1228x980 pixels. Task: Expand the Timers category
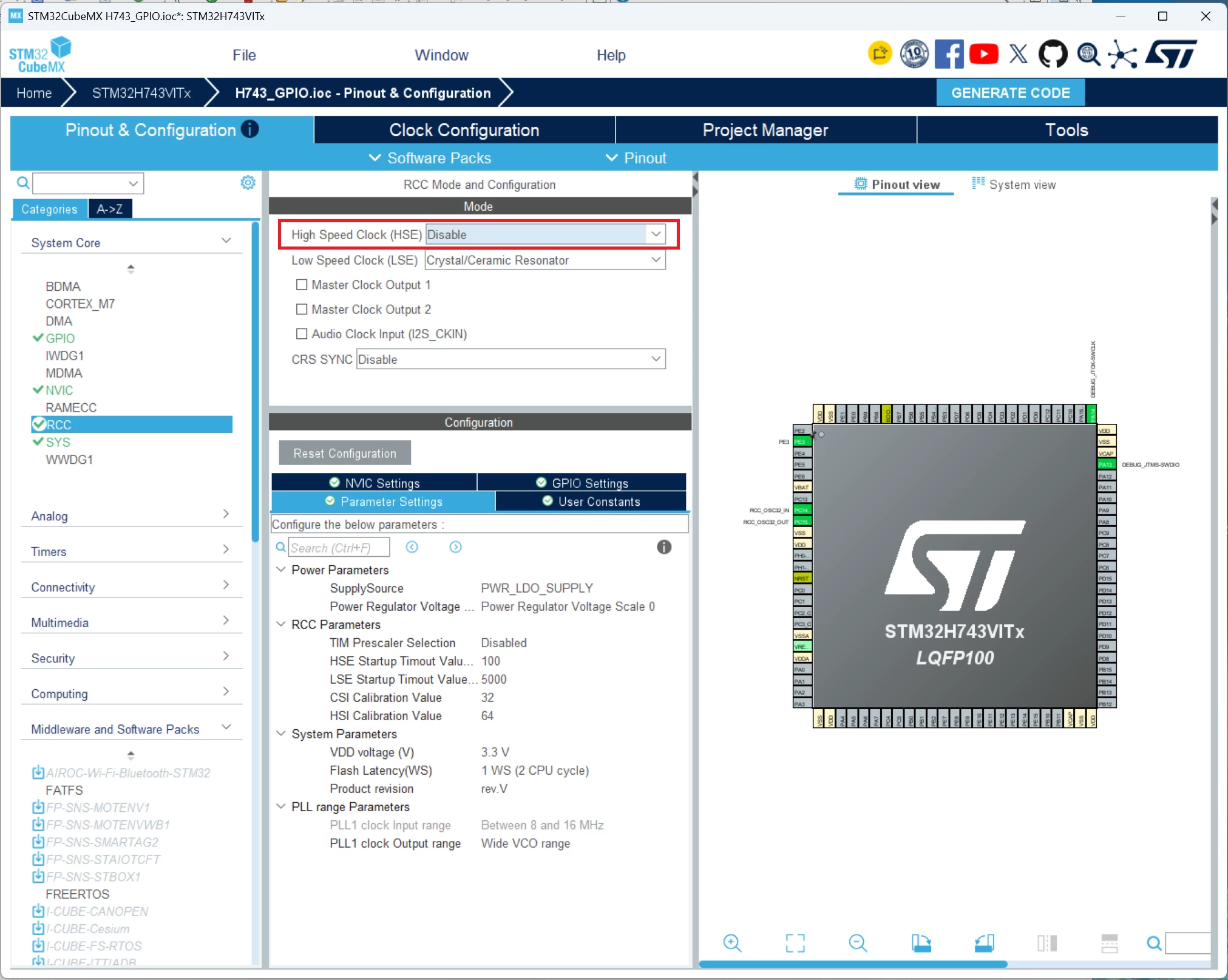click(x=226, y=550)
